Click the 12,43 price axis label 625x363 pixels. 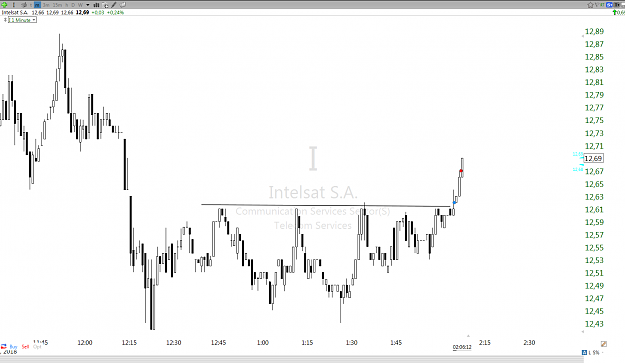[594, 324]
